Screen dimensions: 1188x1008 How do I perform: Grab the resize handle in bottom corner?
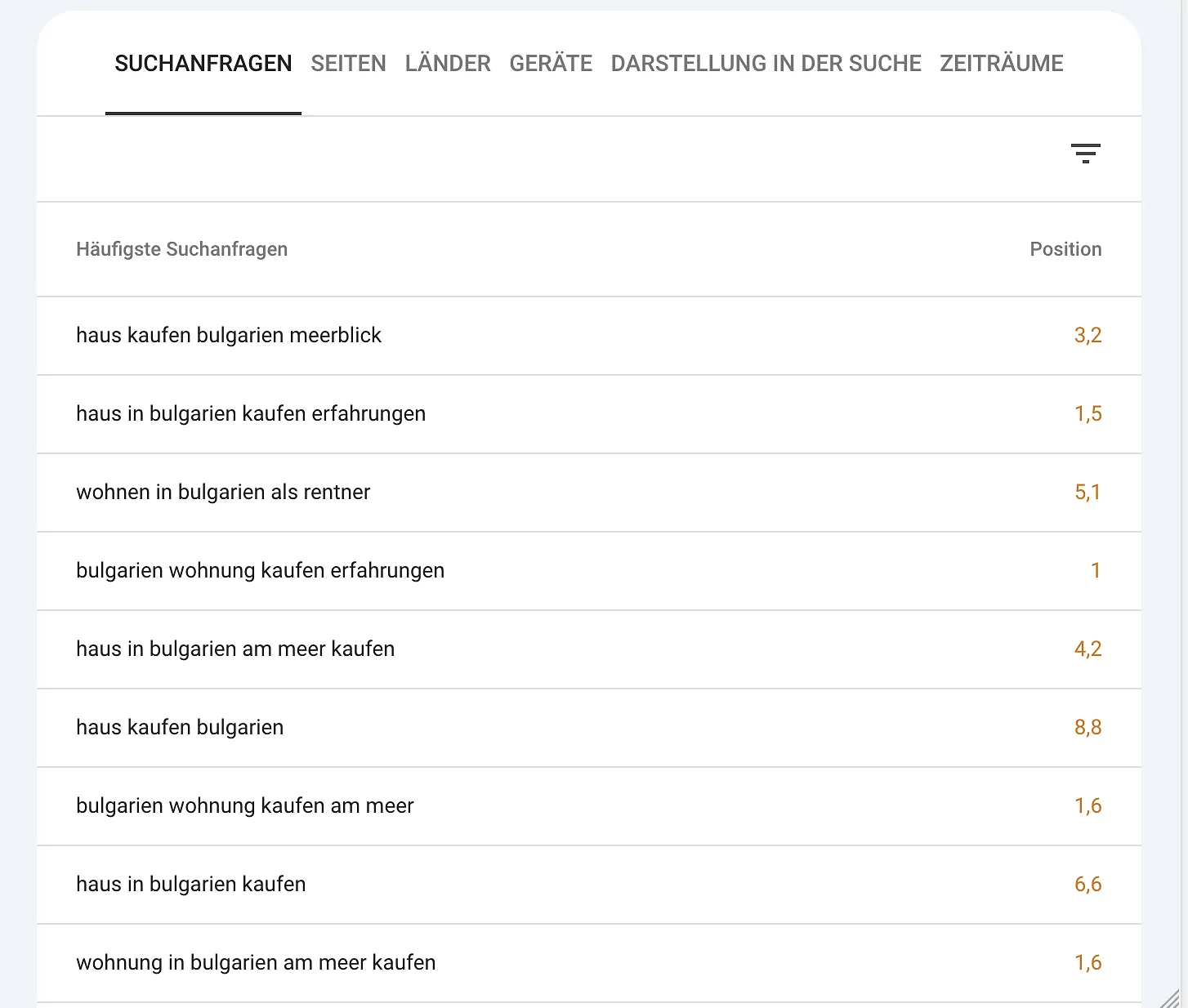pos(1170,998)
